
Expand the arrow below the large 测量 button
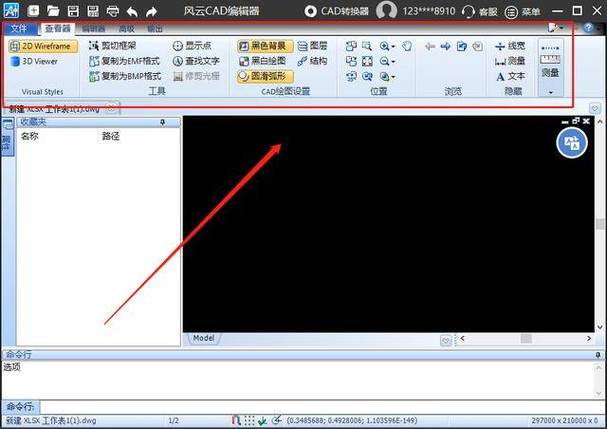pyautogui.click(x=550, y=92)
